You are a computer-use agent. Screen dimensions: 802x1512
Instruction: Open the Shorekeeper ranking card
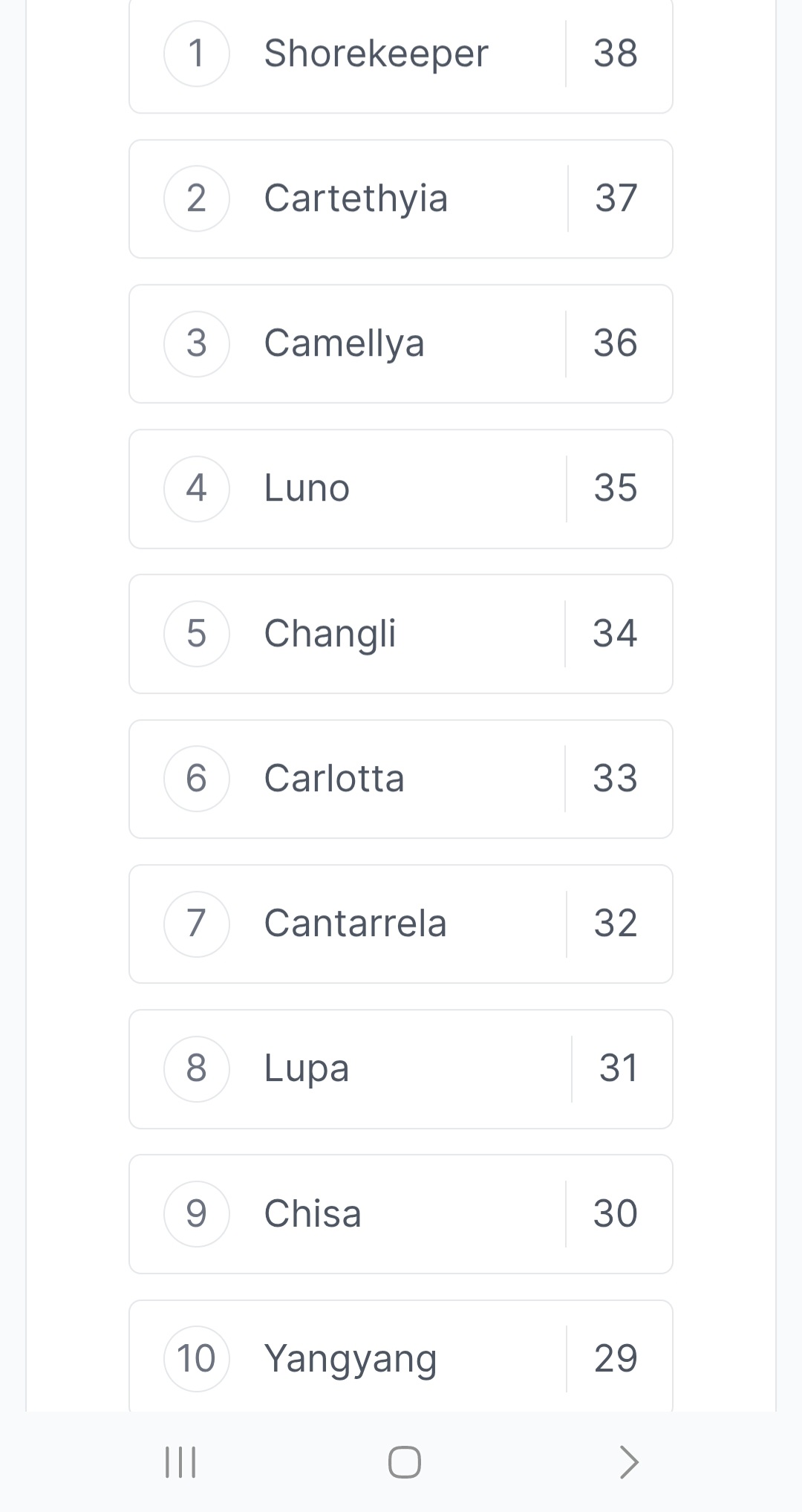[401, 56]
